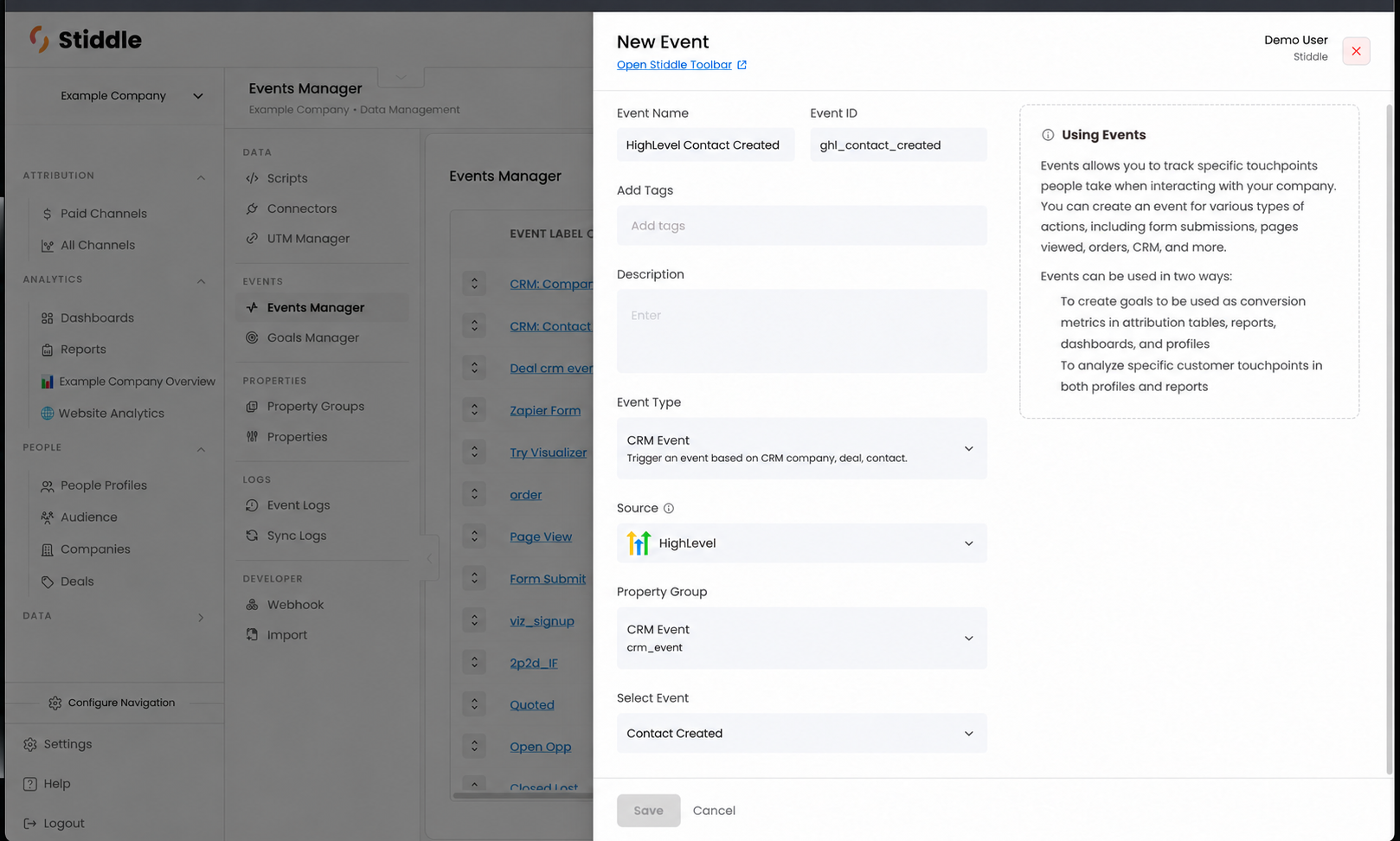
Task: Open the Example Company switcher dropdown
Action: pyautogui.click(x=131, y=96)
